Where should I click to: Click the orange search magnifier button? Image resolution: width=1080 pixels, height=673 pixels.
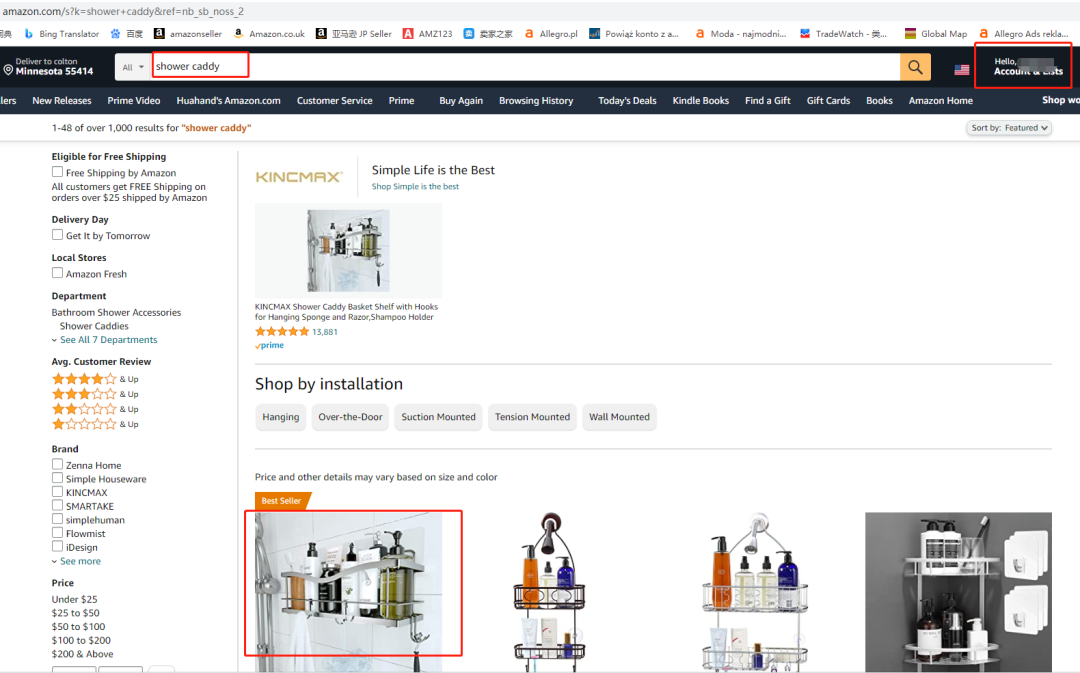point(915,67)
